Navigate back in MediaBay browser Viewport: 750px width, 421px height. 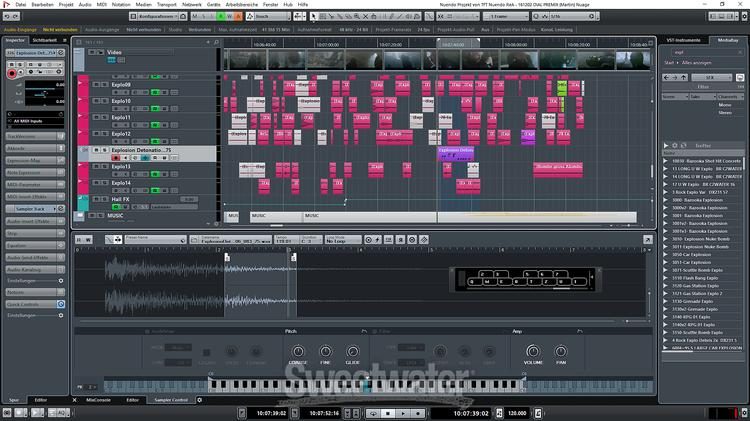[666, 78]
